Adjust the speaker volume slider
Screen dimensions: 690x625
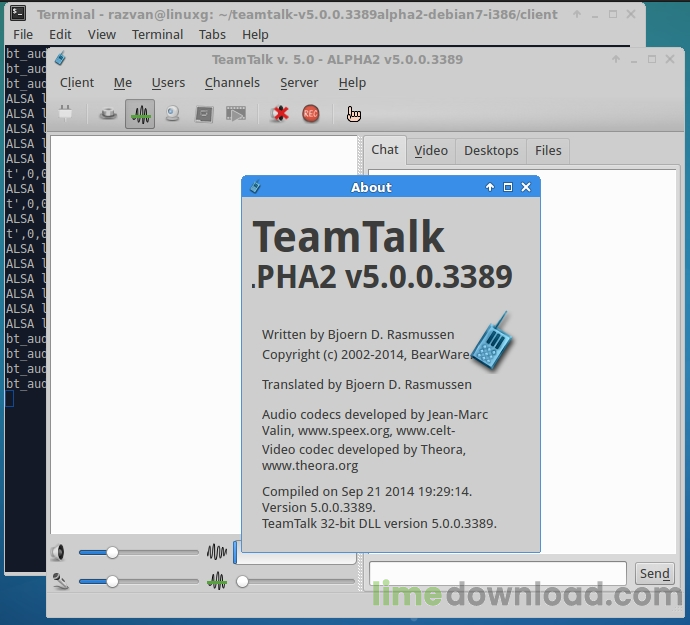point(113,552)
